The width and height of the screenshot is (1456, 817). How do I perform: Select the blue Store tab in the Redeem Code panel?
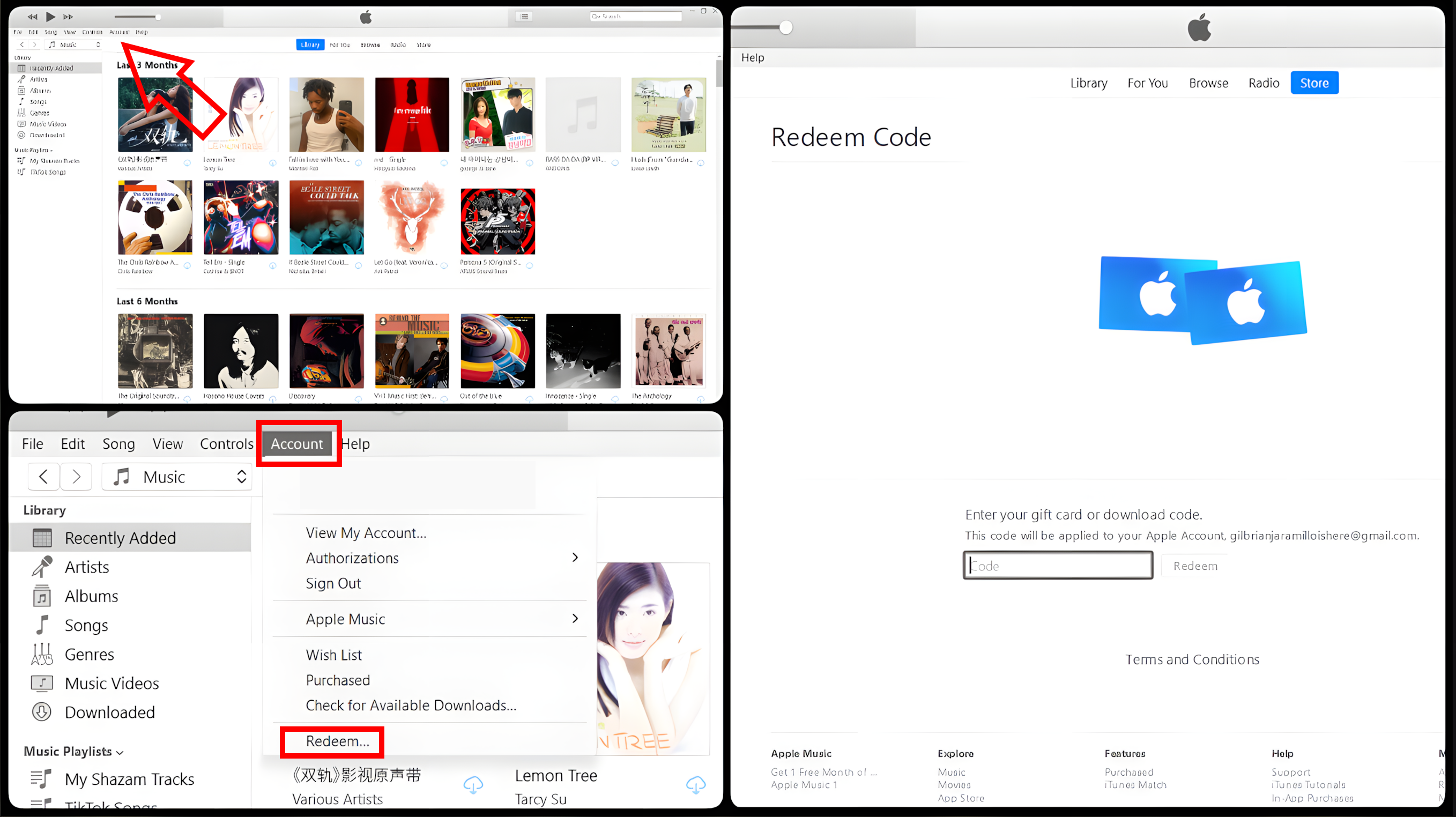pyautogui.click(x=1314, y=83)
